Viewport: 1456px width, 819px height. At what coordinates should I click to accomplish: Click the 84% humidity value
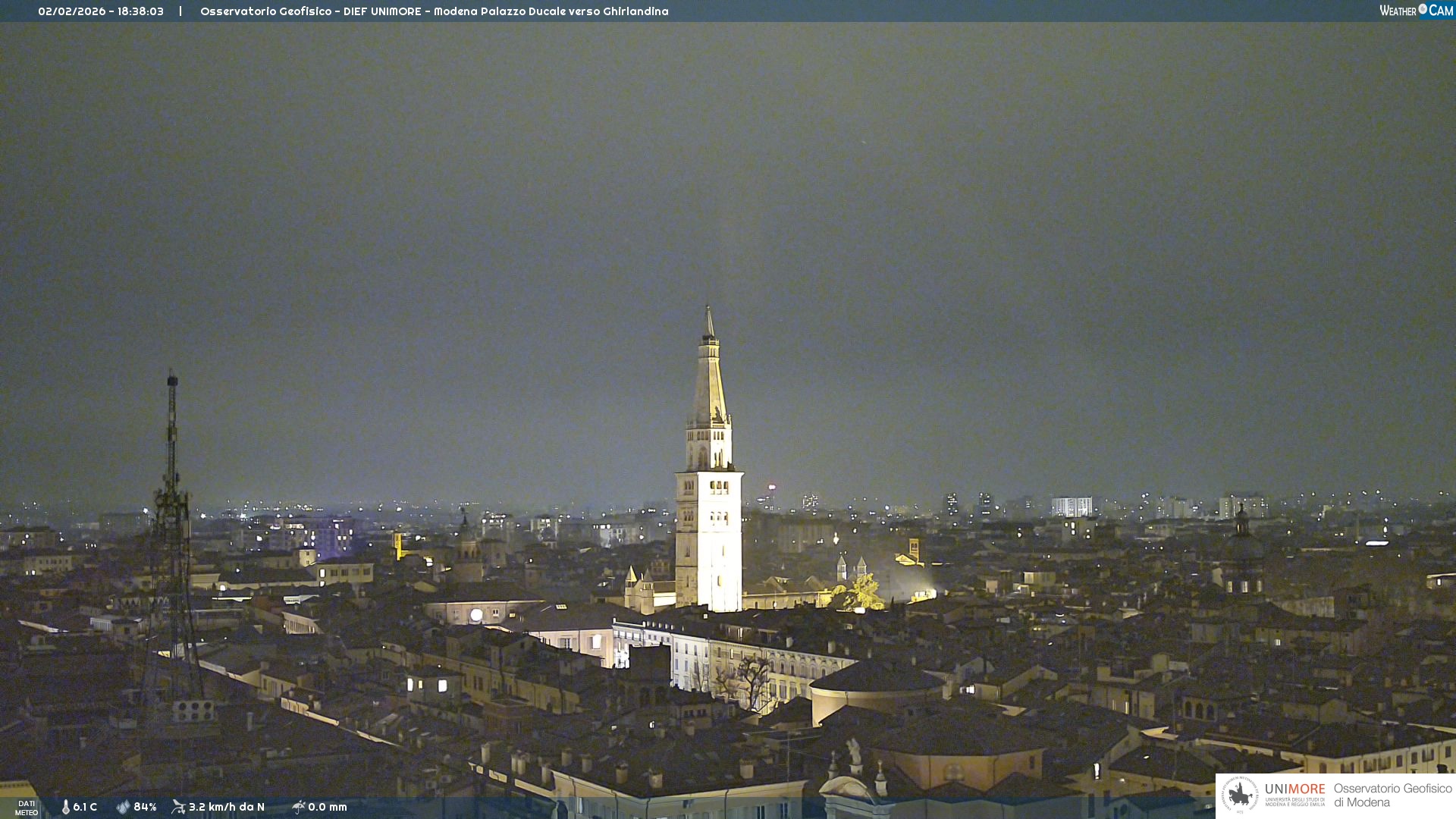point(145,807)
